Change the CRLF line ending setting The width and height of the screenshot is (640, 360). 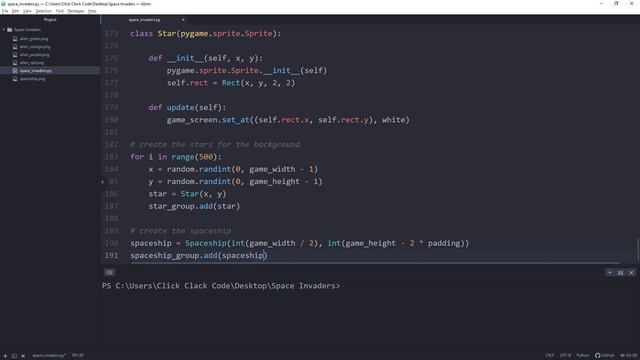pyautogui.click(x=549, y=356)
